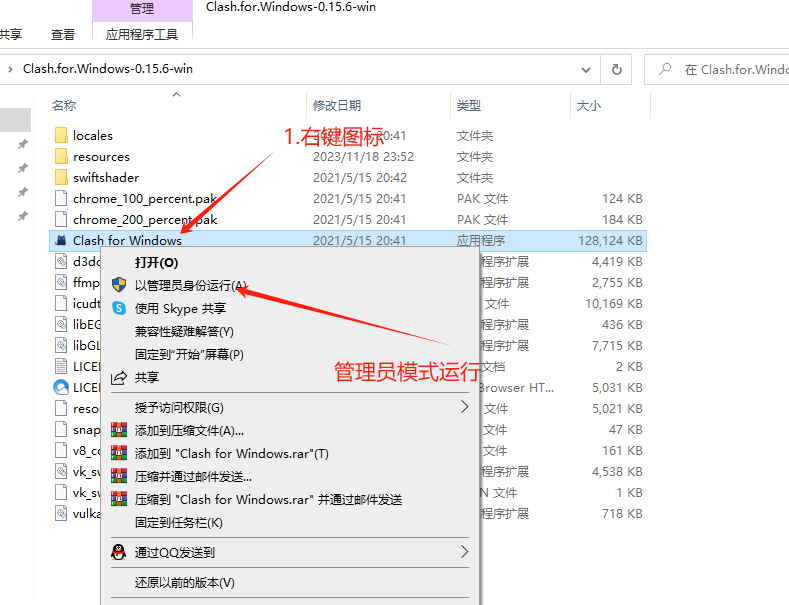Choose 以管理员身份运行(A) in the context menu
The width and height of the screenshot is (789, 605).
click(x=190, y=285)
